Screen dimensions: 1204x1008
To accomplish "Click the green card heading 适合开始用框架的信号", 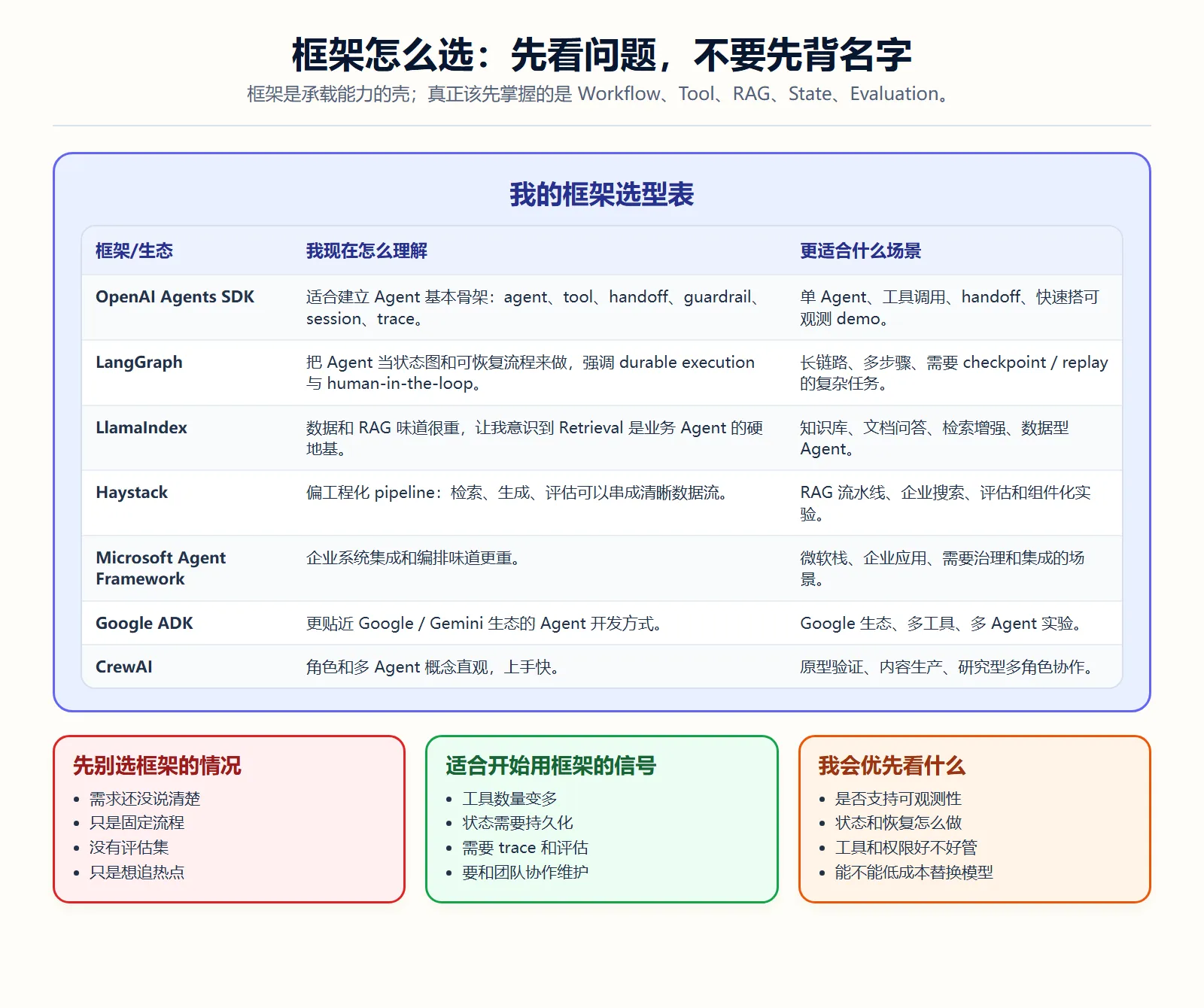I will click(551, 766).
